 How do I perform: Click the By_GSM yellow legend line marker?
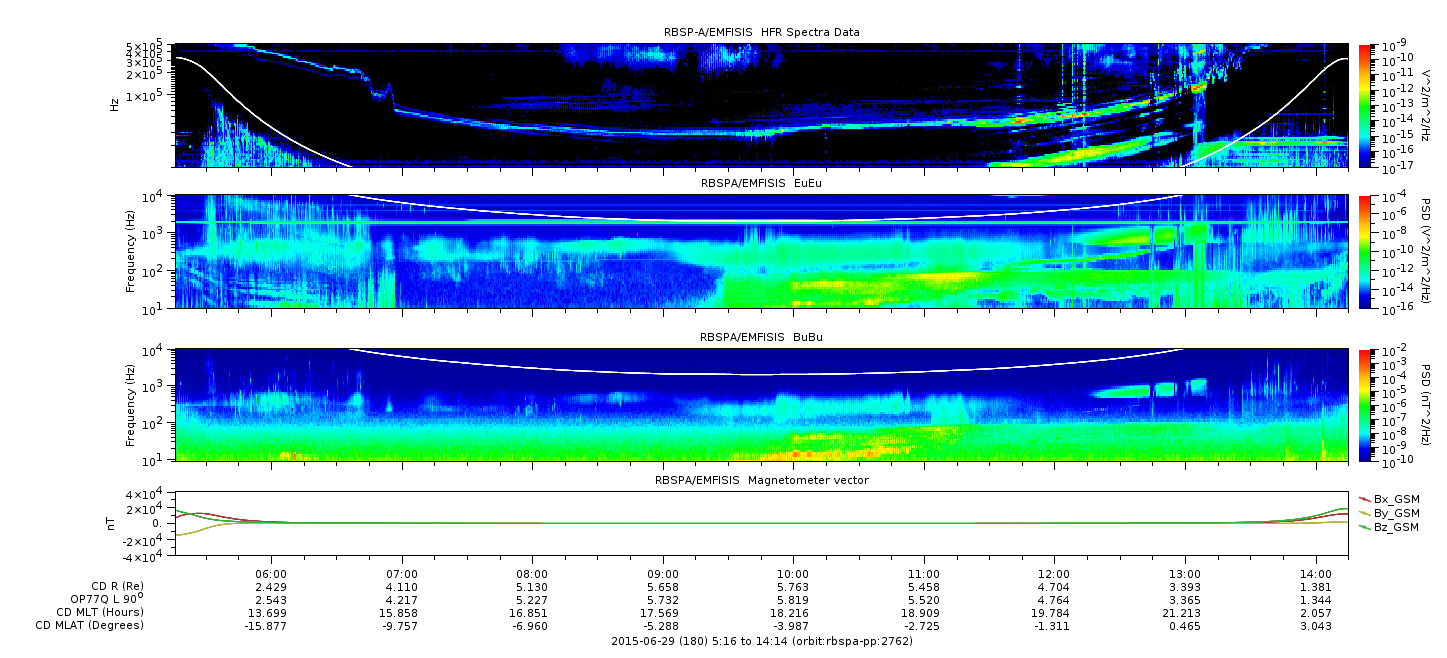point(1365,513)
